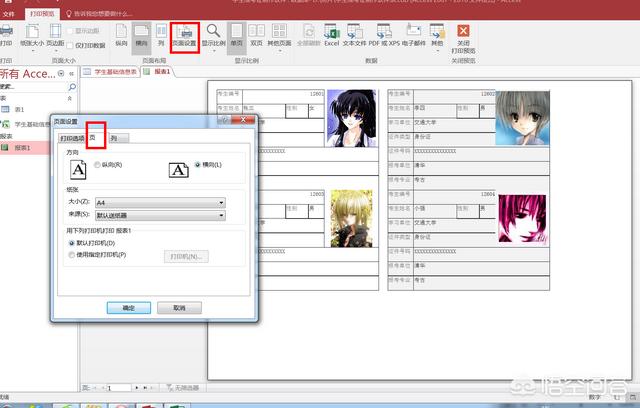Click the landscape page A icon
Screen dimensions: 640x408
point(179,170)
